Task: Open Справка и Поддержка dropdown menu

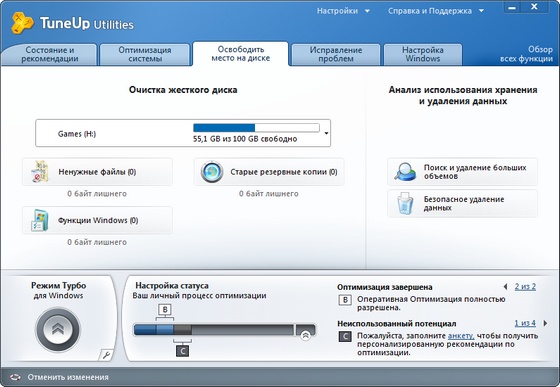Action: click(436, 11)
